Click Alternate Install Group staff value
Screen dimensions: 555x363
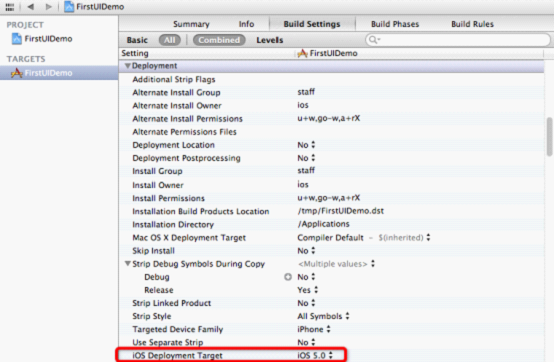tap(306, 92)
